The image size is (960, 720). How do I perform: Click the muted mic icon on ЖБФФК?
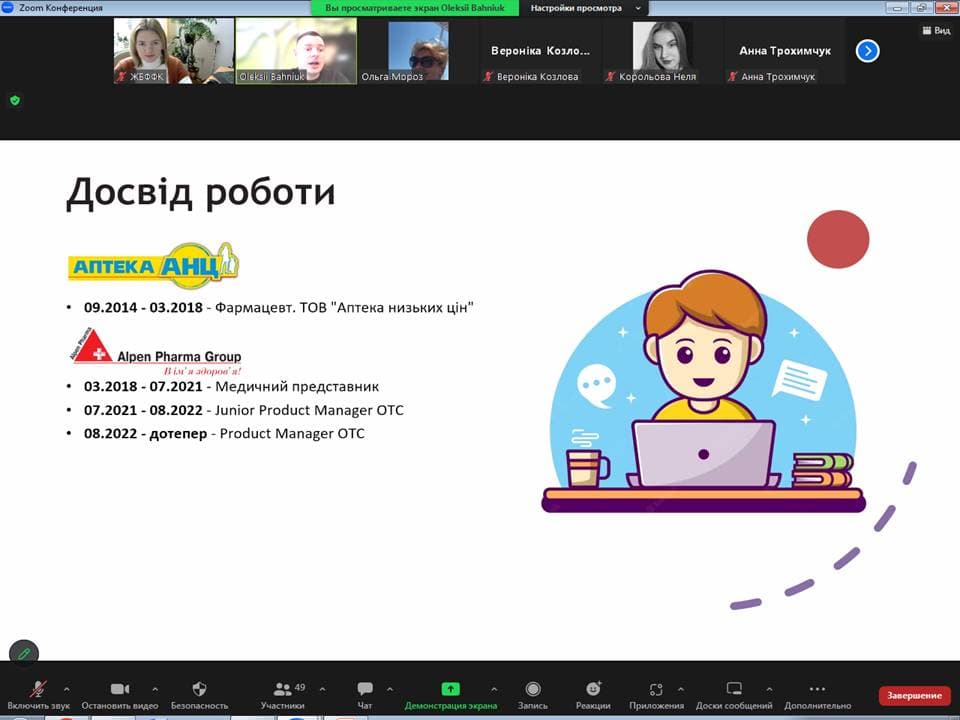pyautogui.click(x=122, y=77)
